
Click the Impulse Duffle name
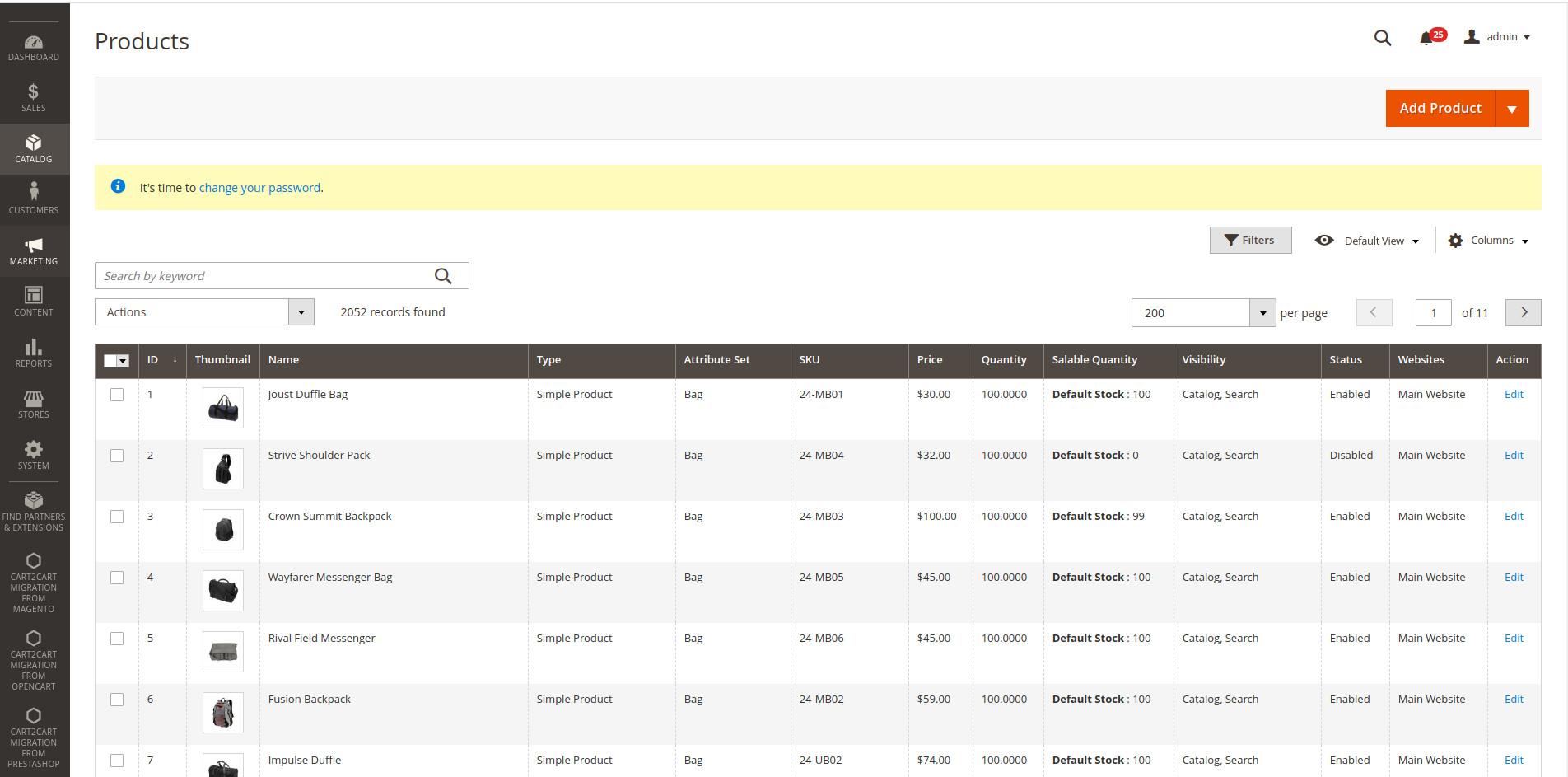304,761
